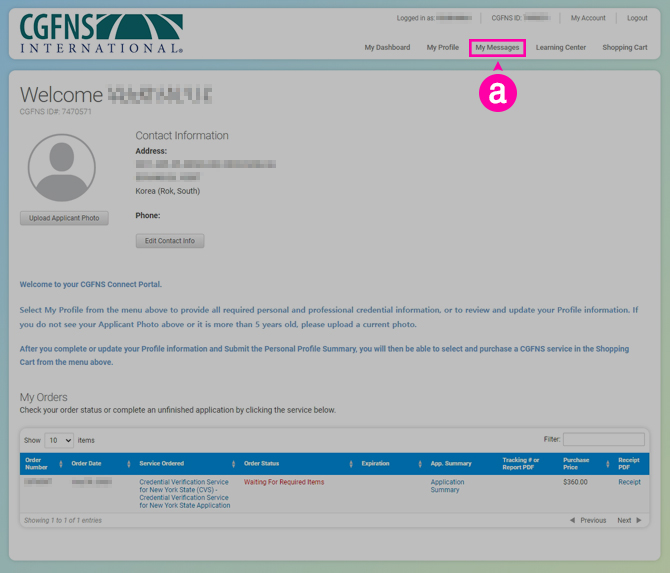Screen dimensions: 670x573
Task: Click Welcome to your CGFNS Connect Portal text
Action: point(91,285)
